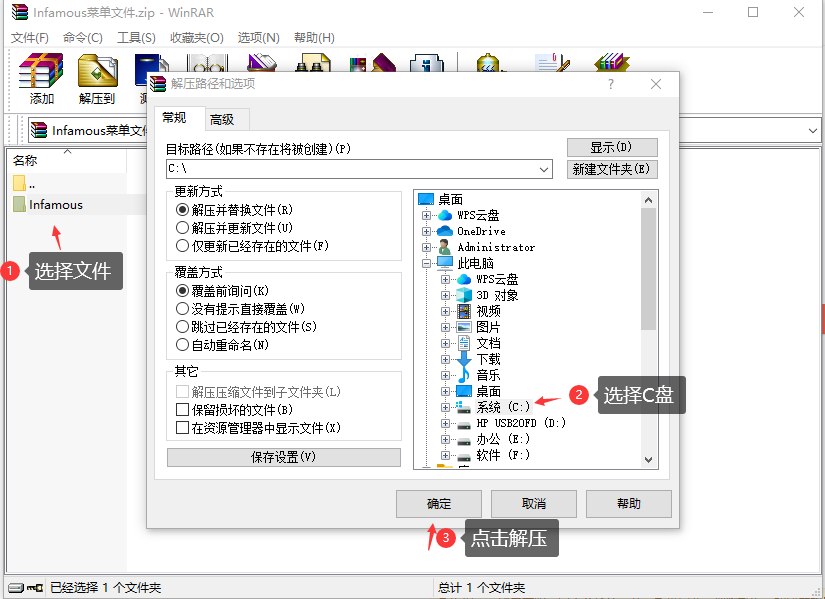The image size is (825, 599).
Task: Click the SFX books icon in WinRAR toolbar
Action: pyautogui.click(x=612, y=63)
